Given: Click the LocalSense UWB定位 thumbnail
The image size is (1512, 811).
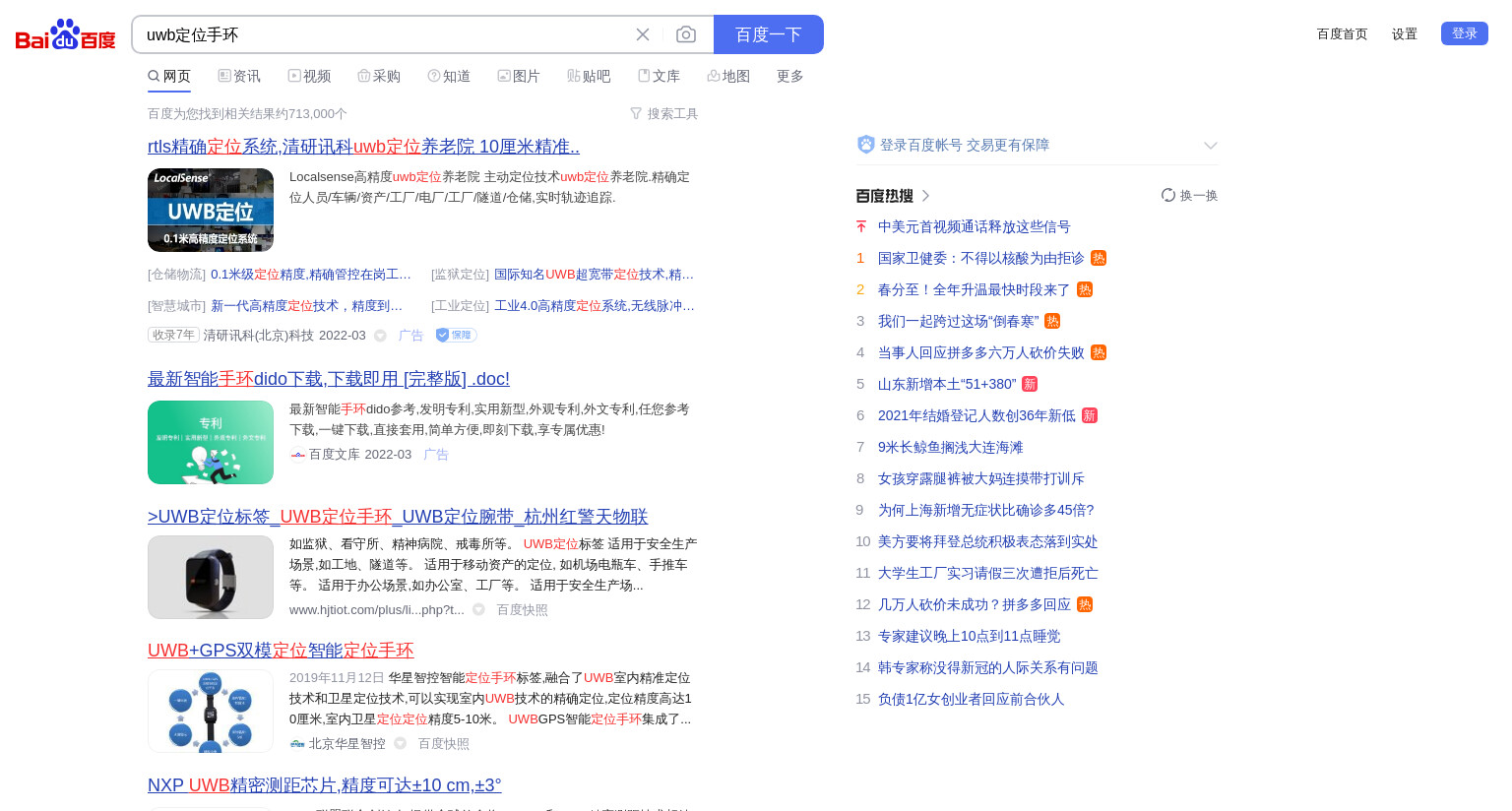Looking at the screenshot, I should point(211,210).
